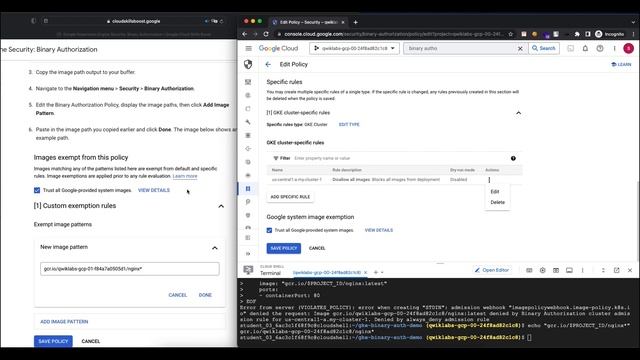Click the Filter field for cluster-specific rules
The width and height of the screenshot is (640, 360).
pos(388,158)
